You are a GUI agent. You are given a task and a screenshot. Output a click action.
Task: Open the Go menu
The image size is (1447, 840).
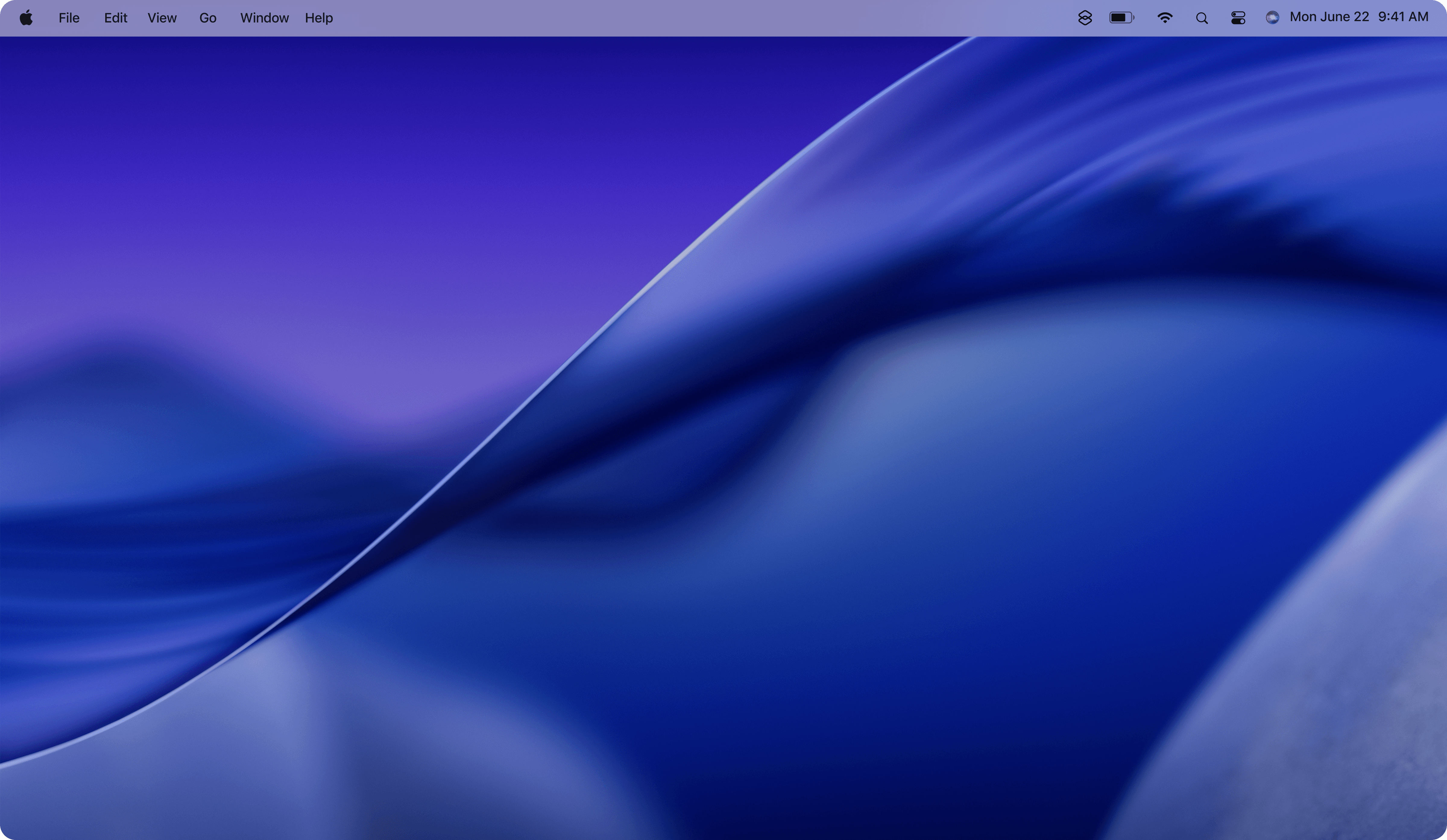(208, 18)
